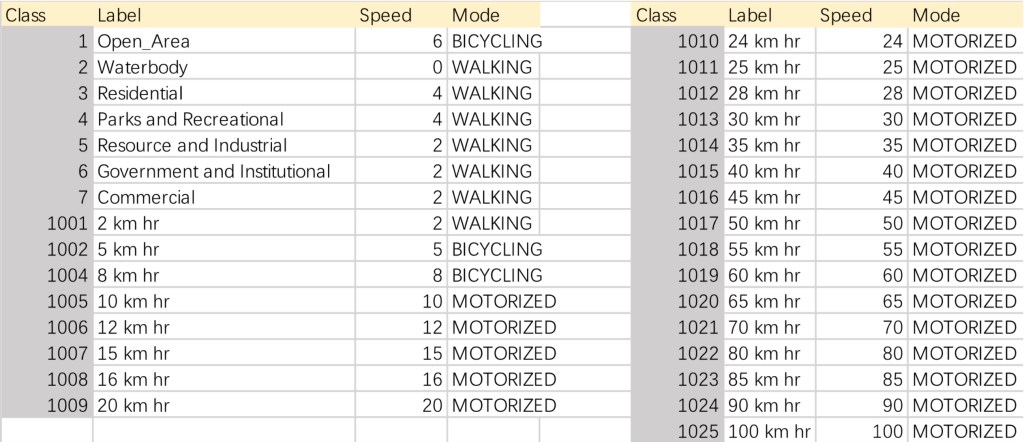This screenshot has width=1024, height=442.
Task: Select the Residential label cell
Action: [140, 94]
